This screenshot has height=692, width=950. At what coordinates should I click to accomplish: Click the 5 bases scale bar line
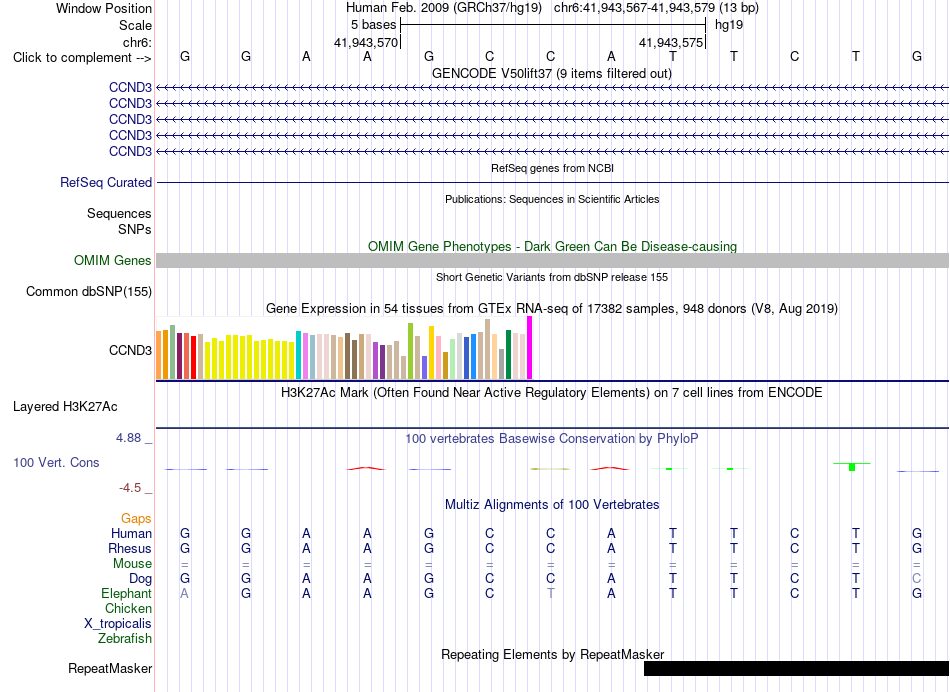point(553,25)
